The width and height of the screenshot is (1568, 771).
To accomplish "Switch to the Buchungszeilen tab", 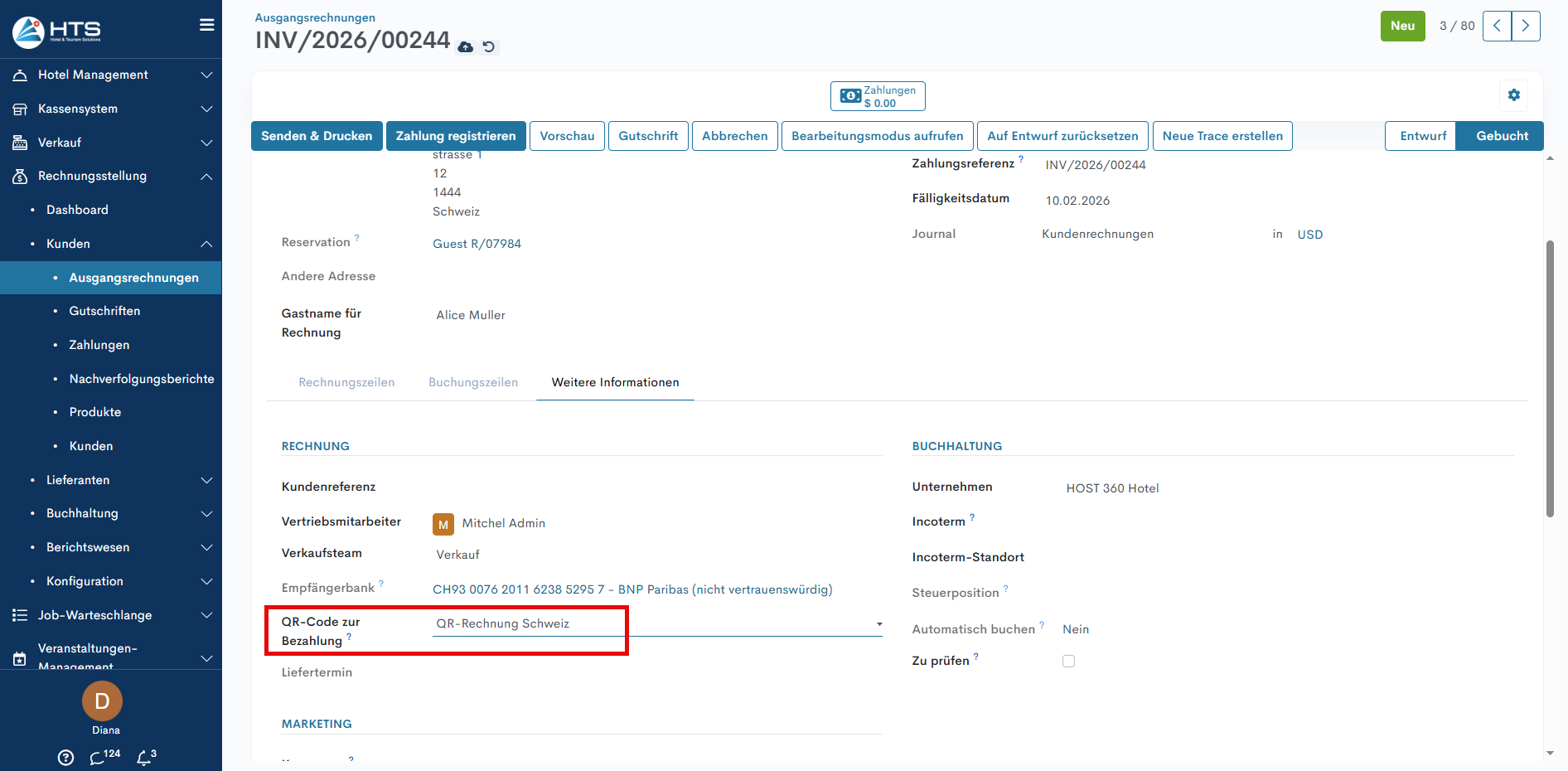I will click(473, 382).
